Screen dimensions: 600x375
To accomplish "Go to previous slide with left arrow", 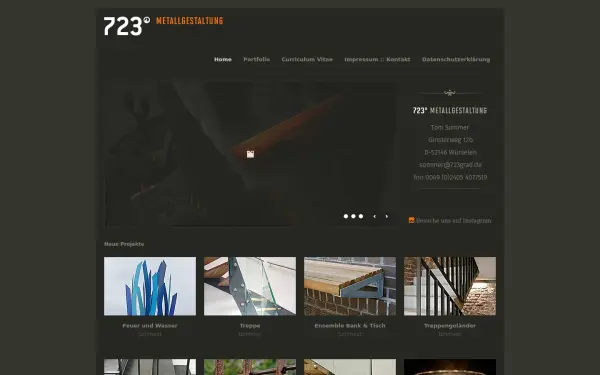I will 375,216.
